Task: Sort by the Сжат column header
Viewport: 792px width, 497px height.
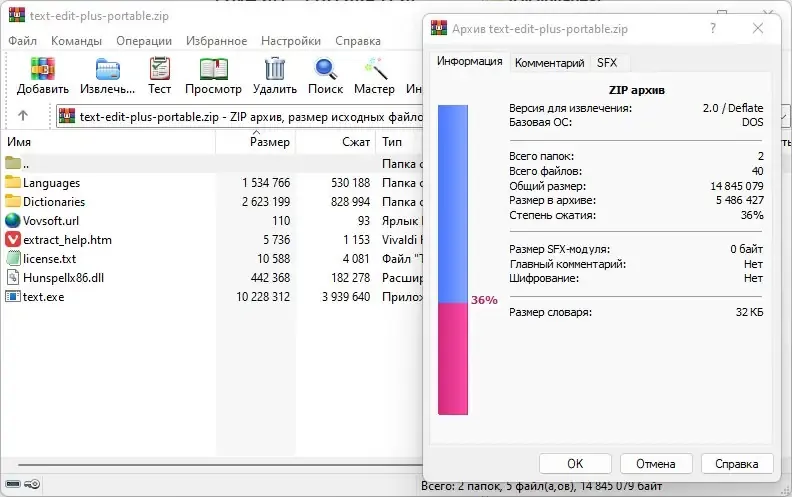Action: [335, 141]
